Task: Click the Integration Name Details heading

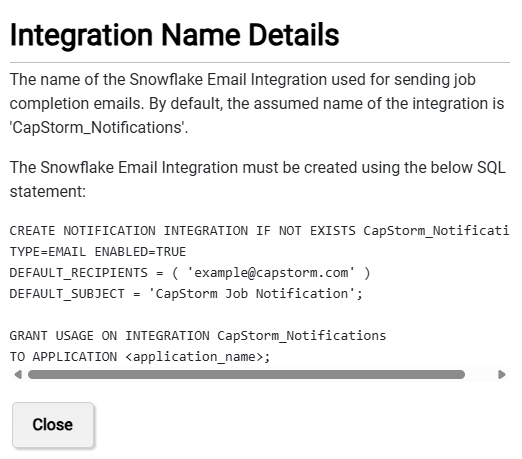Action: pos(175,35)
